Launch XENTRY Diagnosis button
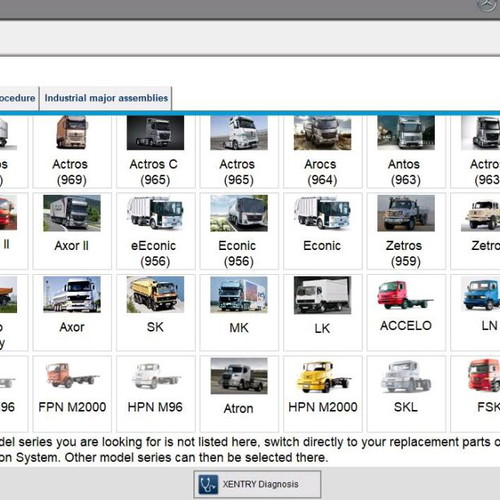500x500 pixels. tap(257, 484)
